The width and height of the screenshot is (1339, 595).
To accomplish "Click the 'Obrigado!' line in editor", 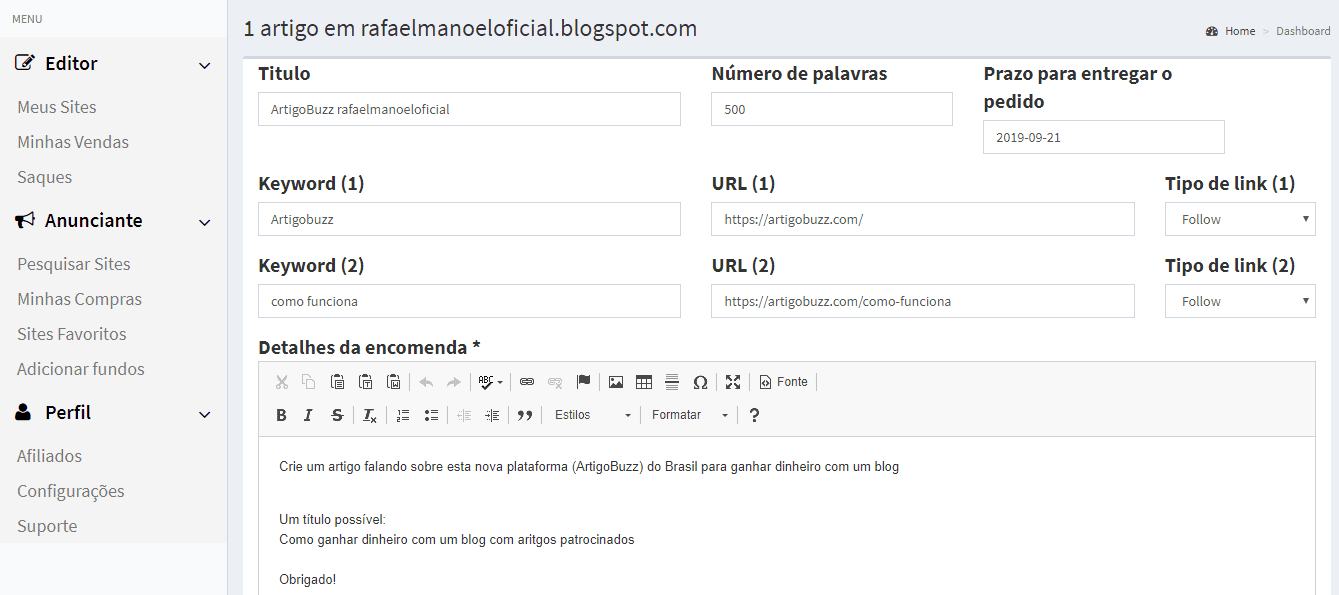I will click(308, 579).
